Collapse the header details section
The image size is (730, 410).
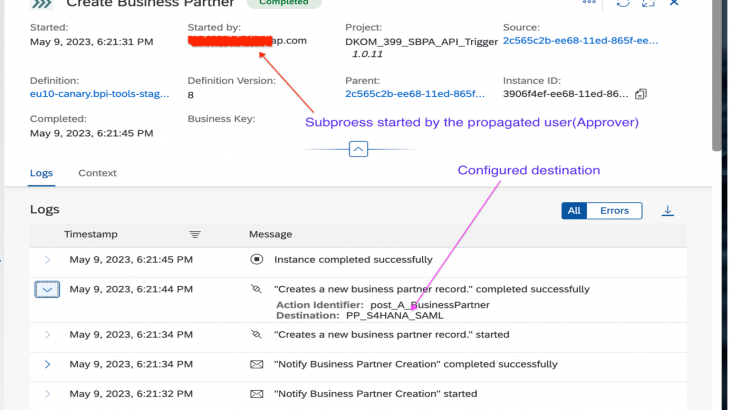(x=358, y=149)
